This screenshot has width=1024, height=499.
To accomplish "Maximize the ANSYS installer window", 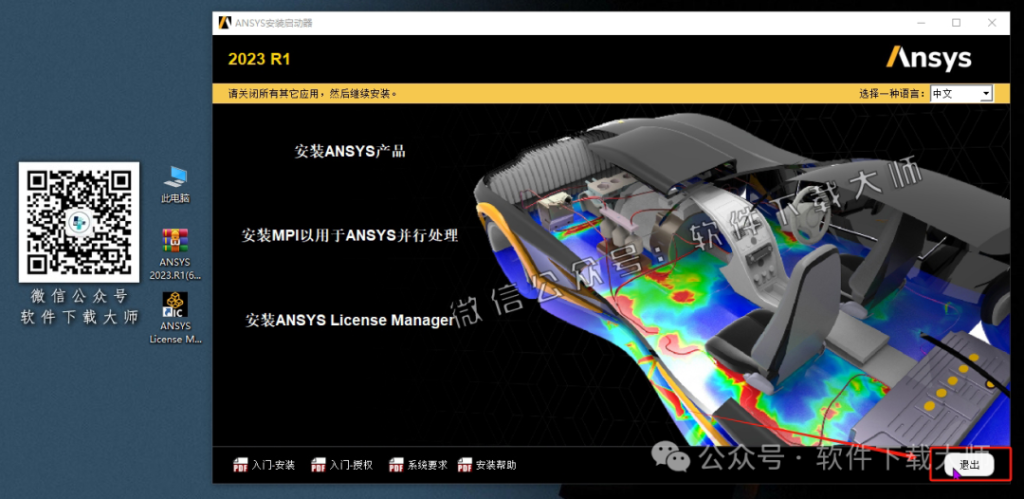I will (956, 22).
